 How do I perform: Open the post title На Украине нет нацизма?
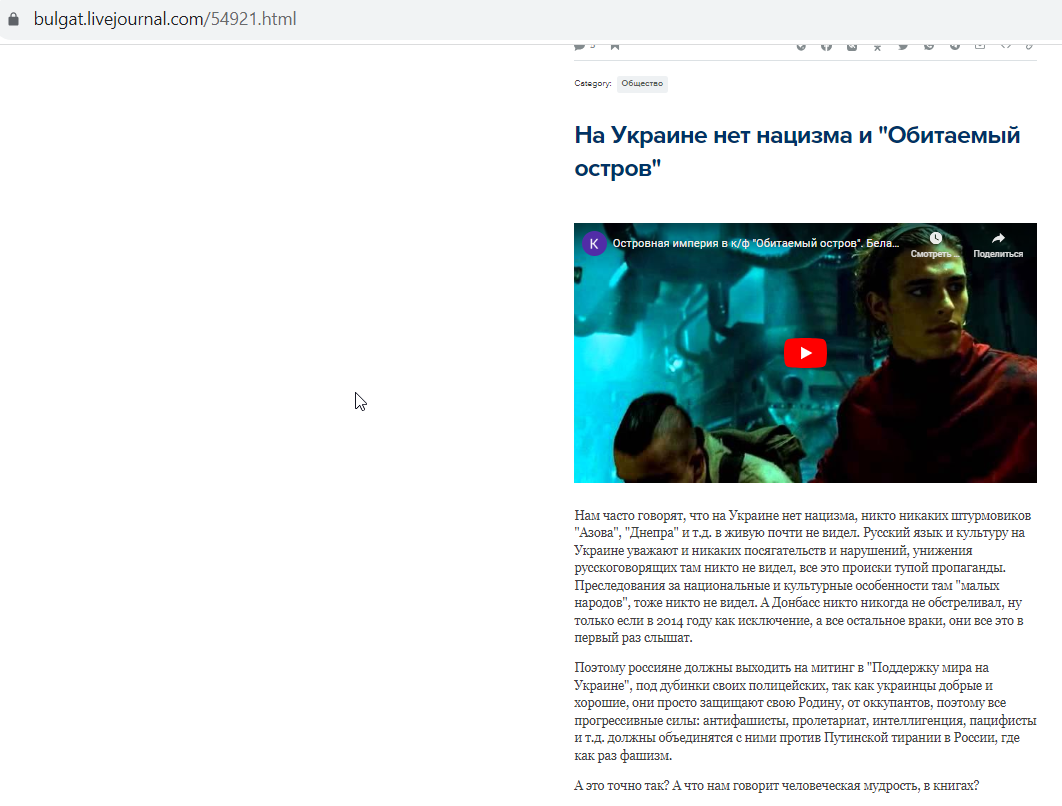[797, 151]
